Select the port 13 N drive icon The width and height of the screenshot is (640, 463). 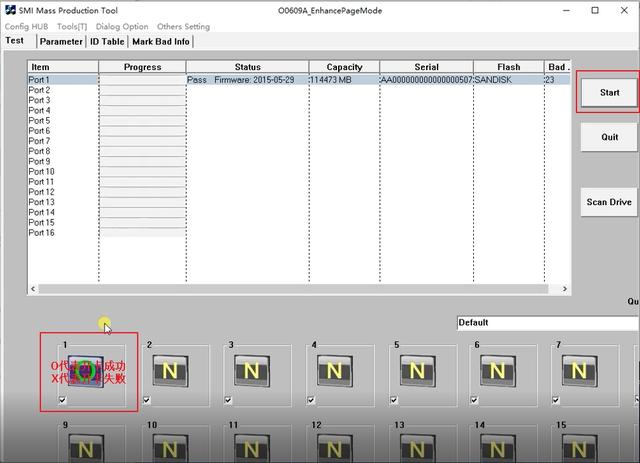tap(417, 448)
